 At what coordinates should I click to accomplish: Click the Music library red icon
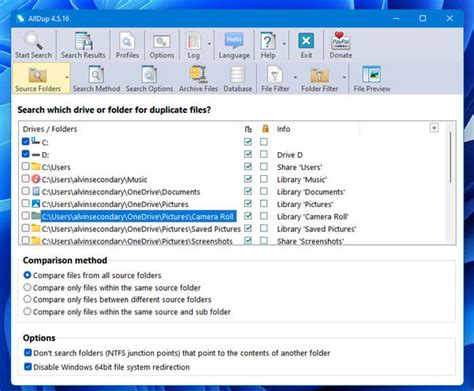(36, 179)
